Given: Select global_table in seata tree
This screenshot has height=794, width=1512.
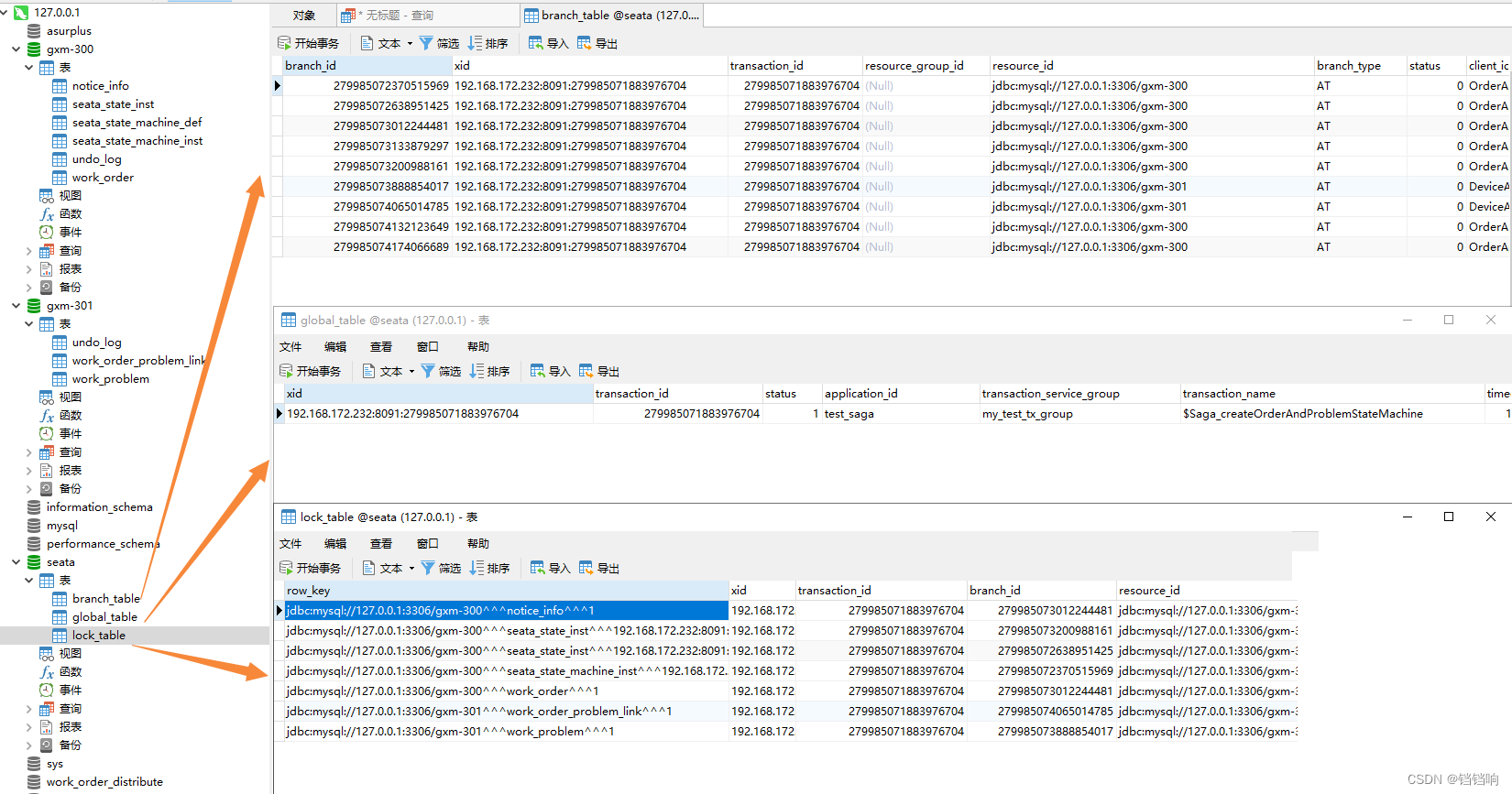Looking at the screenshot, I should (104, 617).
